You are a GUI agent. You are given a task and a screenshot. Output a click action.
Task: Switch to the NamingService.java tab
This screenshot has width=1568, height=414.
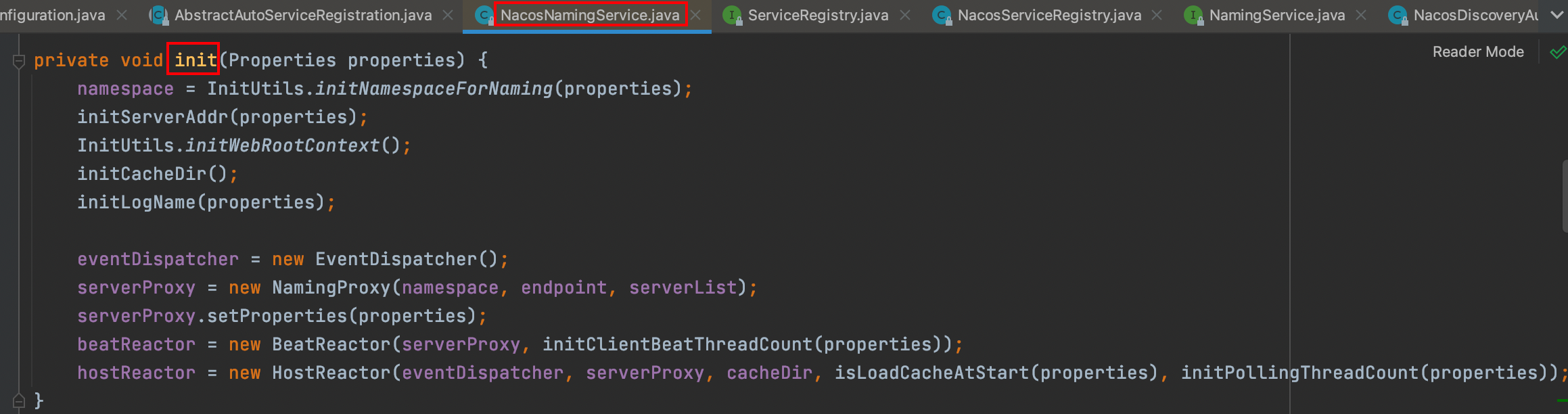tap(1277, 15)
